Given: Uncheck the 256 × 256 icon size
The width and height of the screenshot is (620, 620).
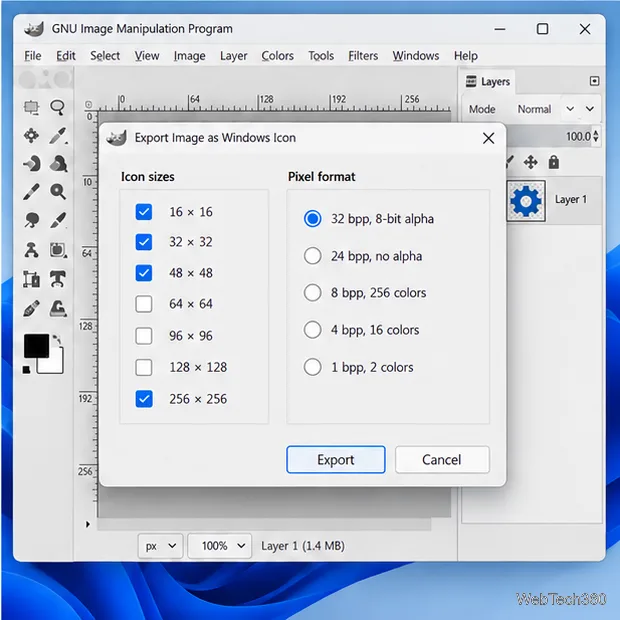Looking at the screenshot, I should tap(144, 399).
